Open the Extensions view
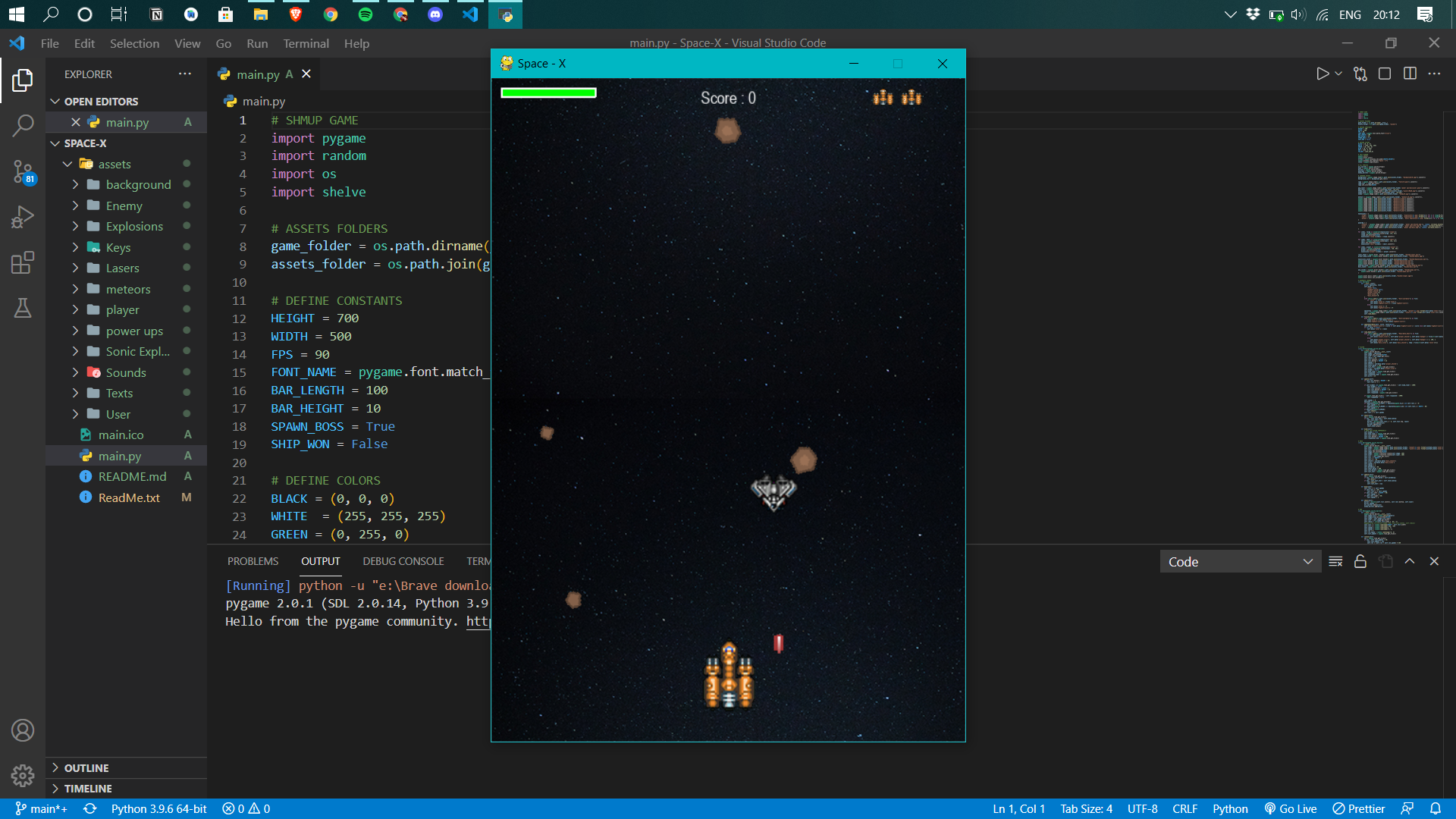 (x=23, y=262)
